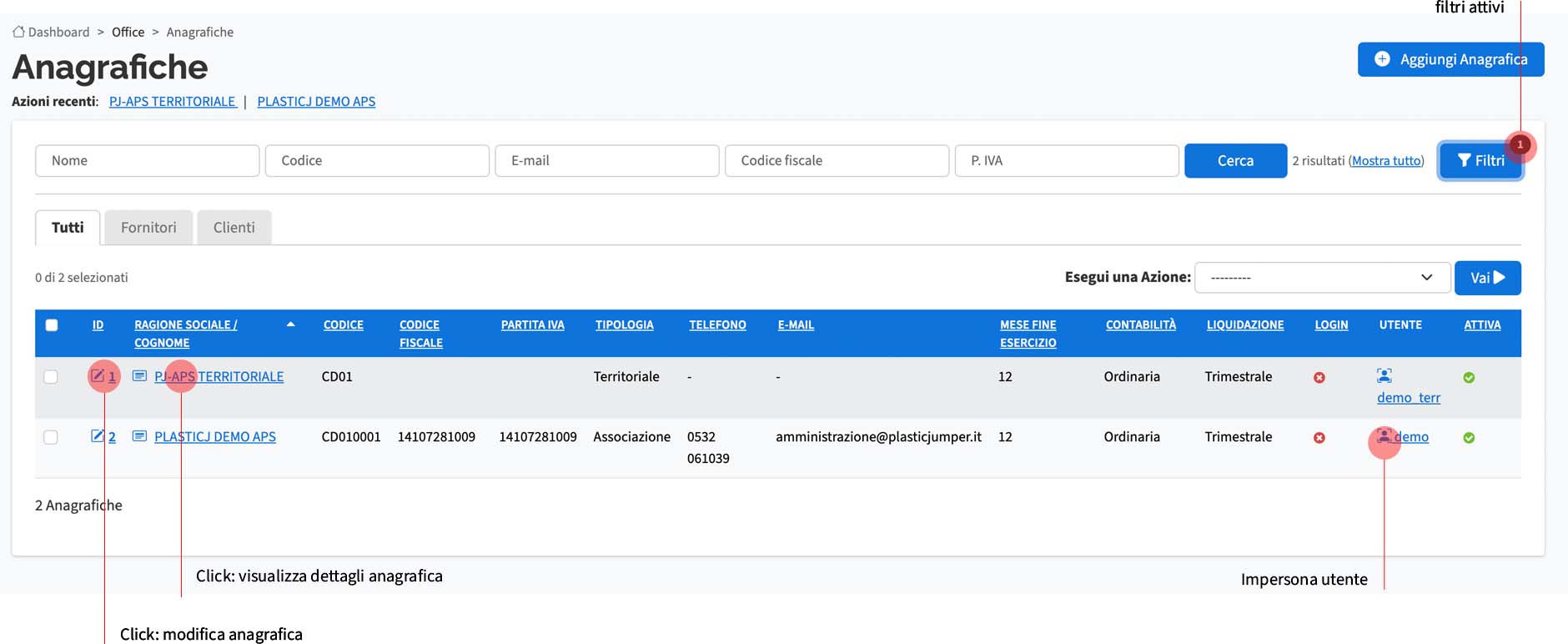
Task: Click green active icon in PJ-APS TERRITORIALE row
Action: [1469, 377]
